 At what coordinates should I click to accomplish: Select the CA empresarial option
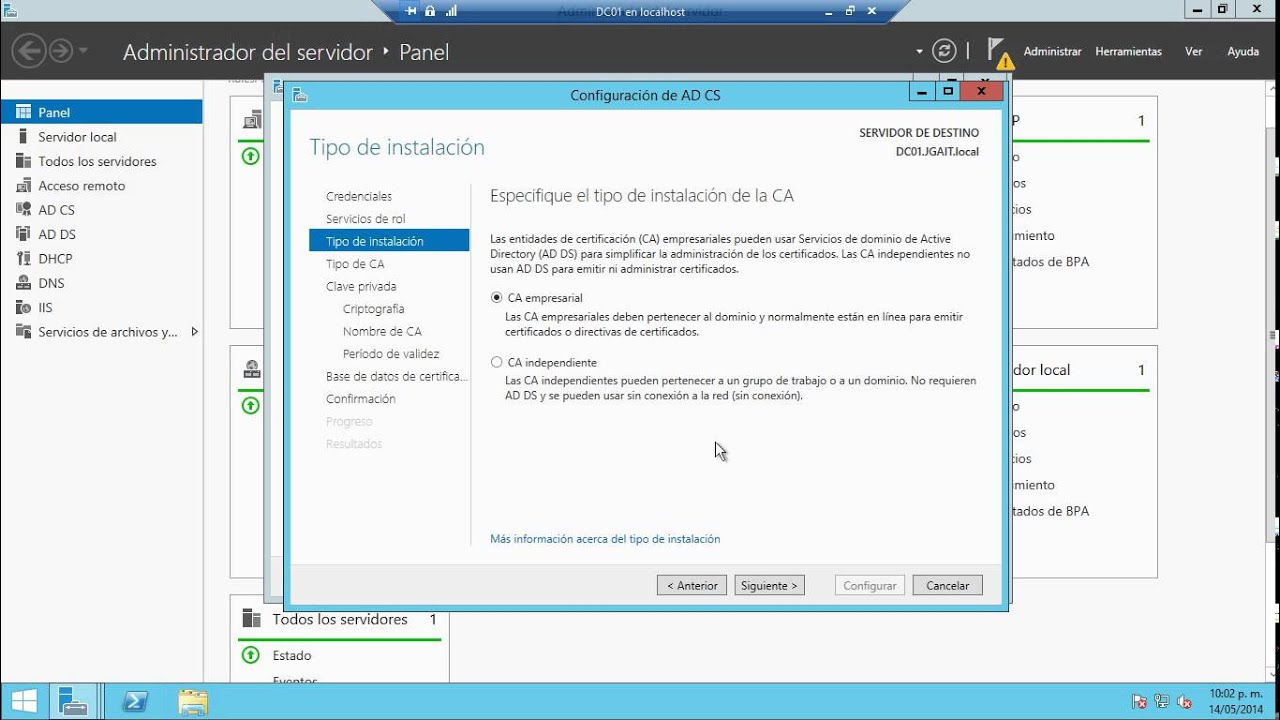click(x=497, y=298)
